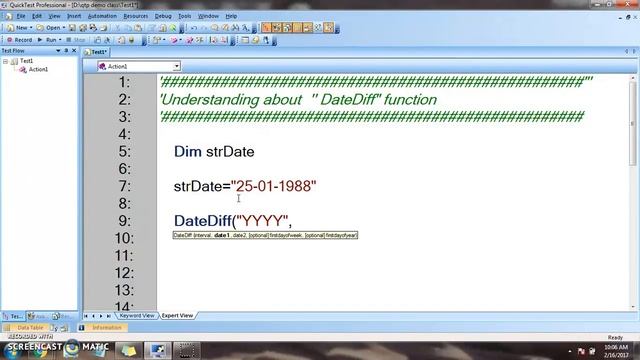Close the Test Flow panel

74,51
